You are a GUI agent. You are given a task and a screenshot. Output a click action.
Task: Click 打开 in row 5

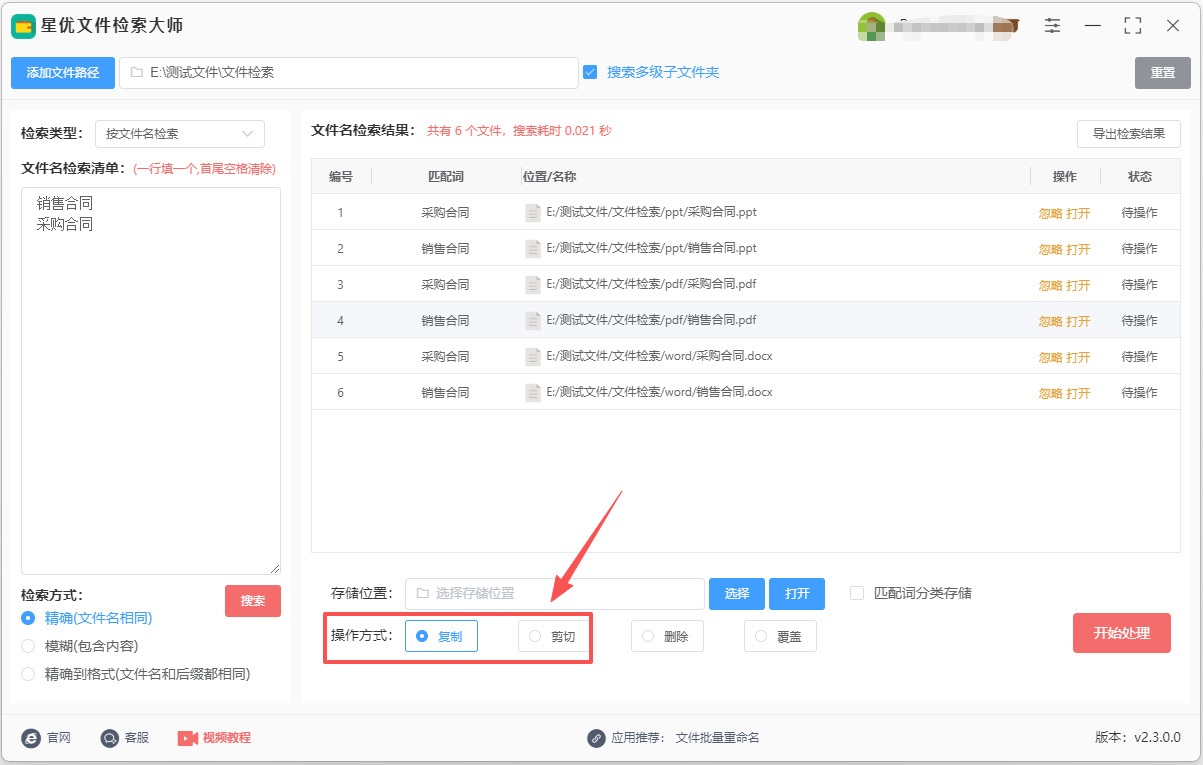[x=1078, y=357]
